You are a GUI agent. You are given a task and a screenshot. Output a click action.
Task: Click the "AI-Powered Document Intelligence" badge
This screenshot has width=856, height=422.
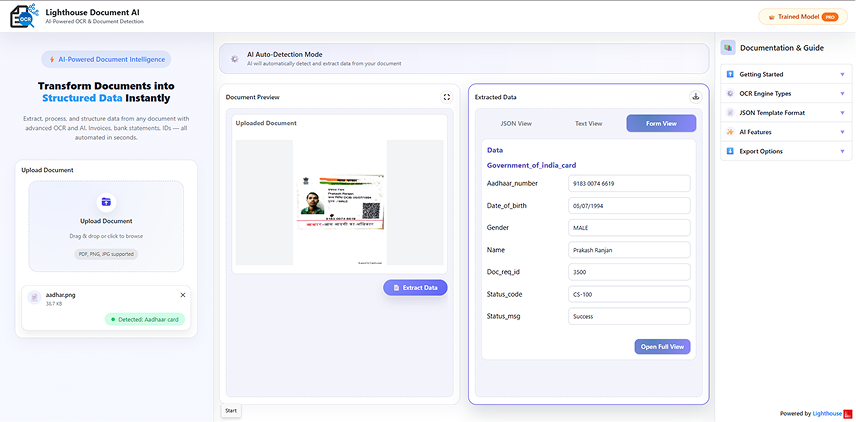[x=106, y=60]
